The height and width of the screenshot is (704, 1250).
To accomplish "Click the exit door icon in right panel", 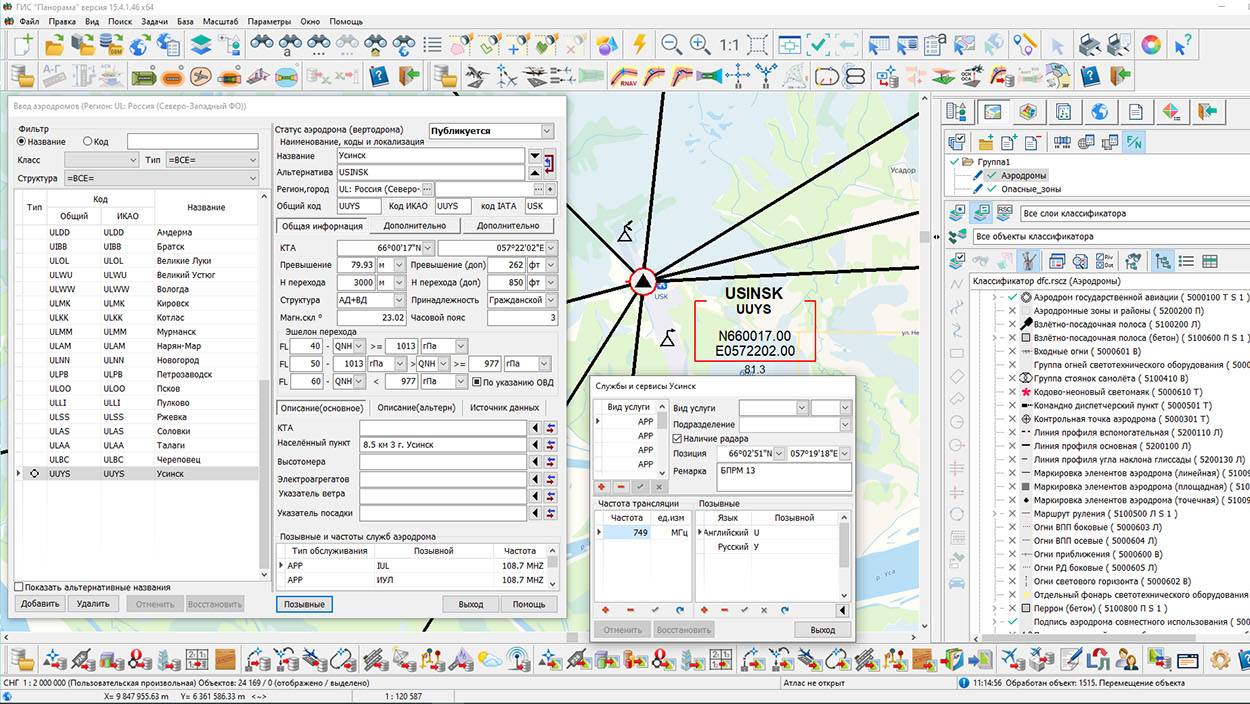I will 1207,111.
